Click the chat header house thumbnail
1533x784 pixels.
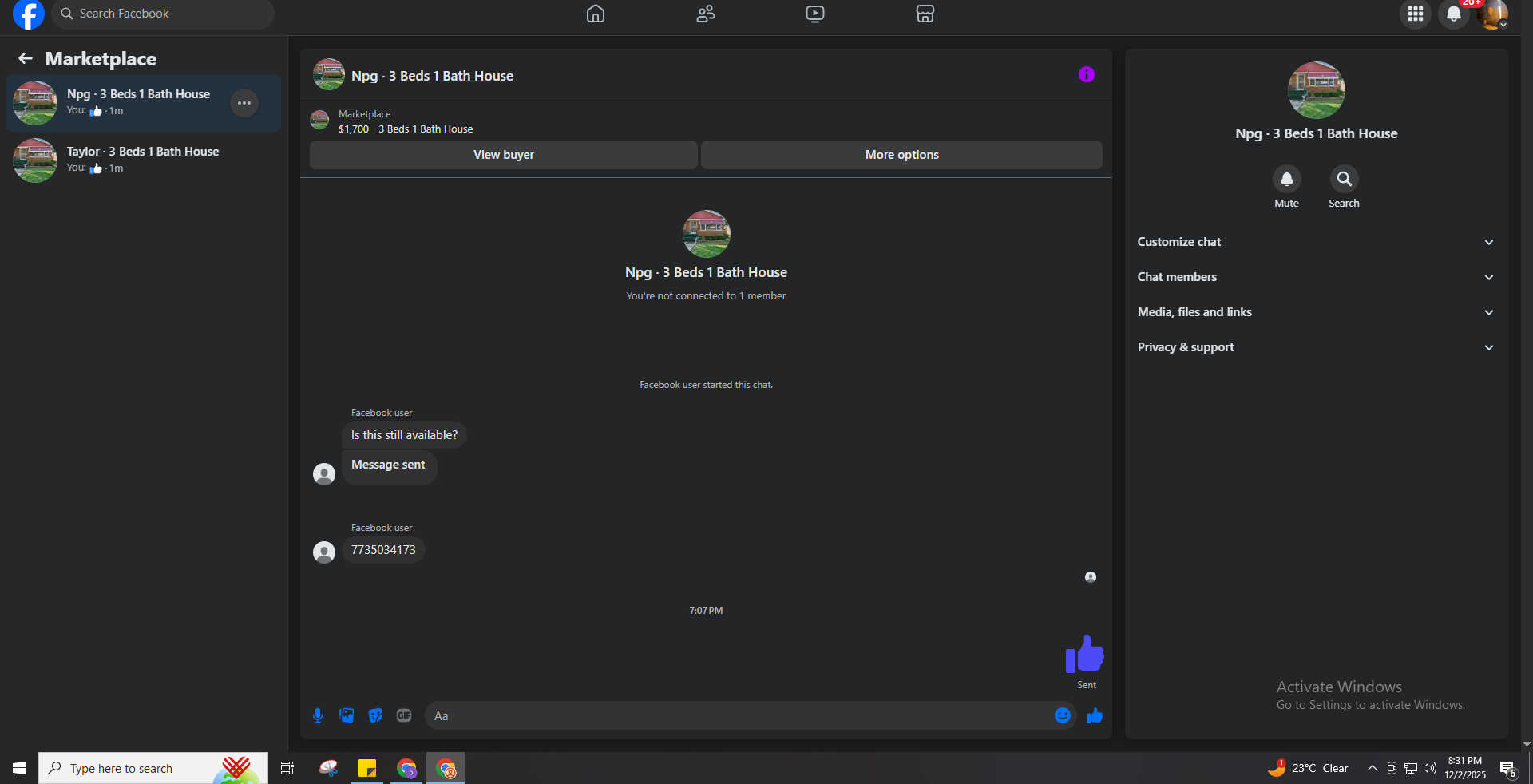point(329,74)
